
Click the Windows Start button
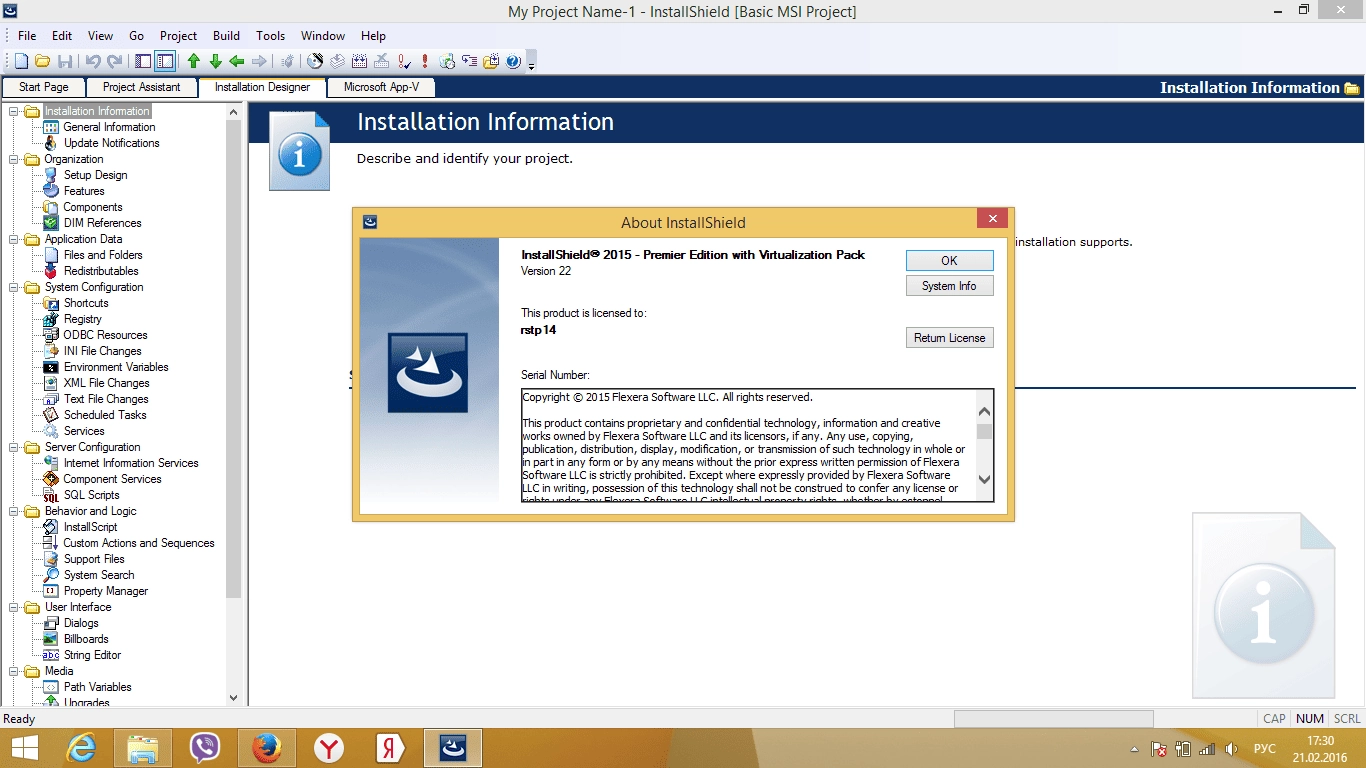24,748
